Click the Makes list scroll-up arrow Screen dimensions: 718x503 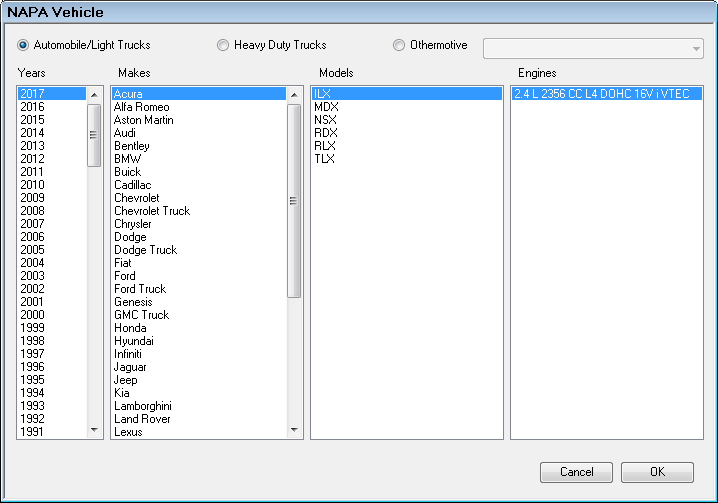pos(294,95)
